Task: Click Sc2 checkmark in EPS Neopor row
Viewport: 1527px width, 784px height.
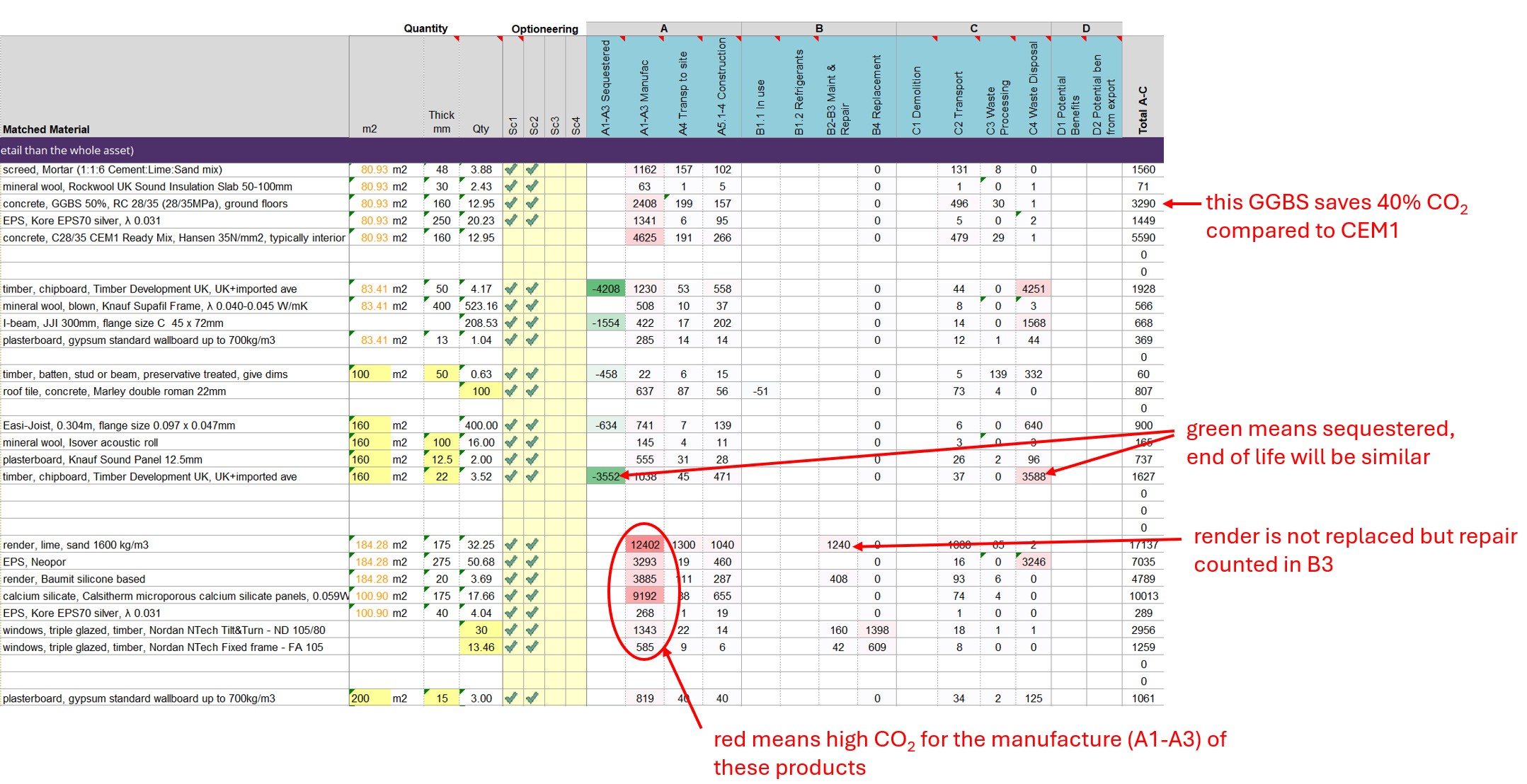Action: [x=532, y=562]
